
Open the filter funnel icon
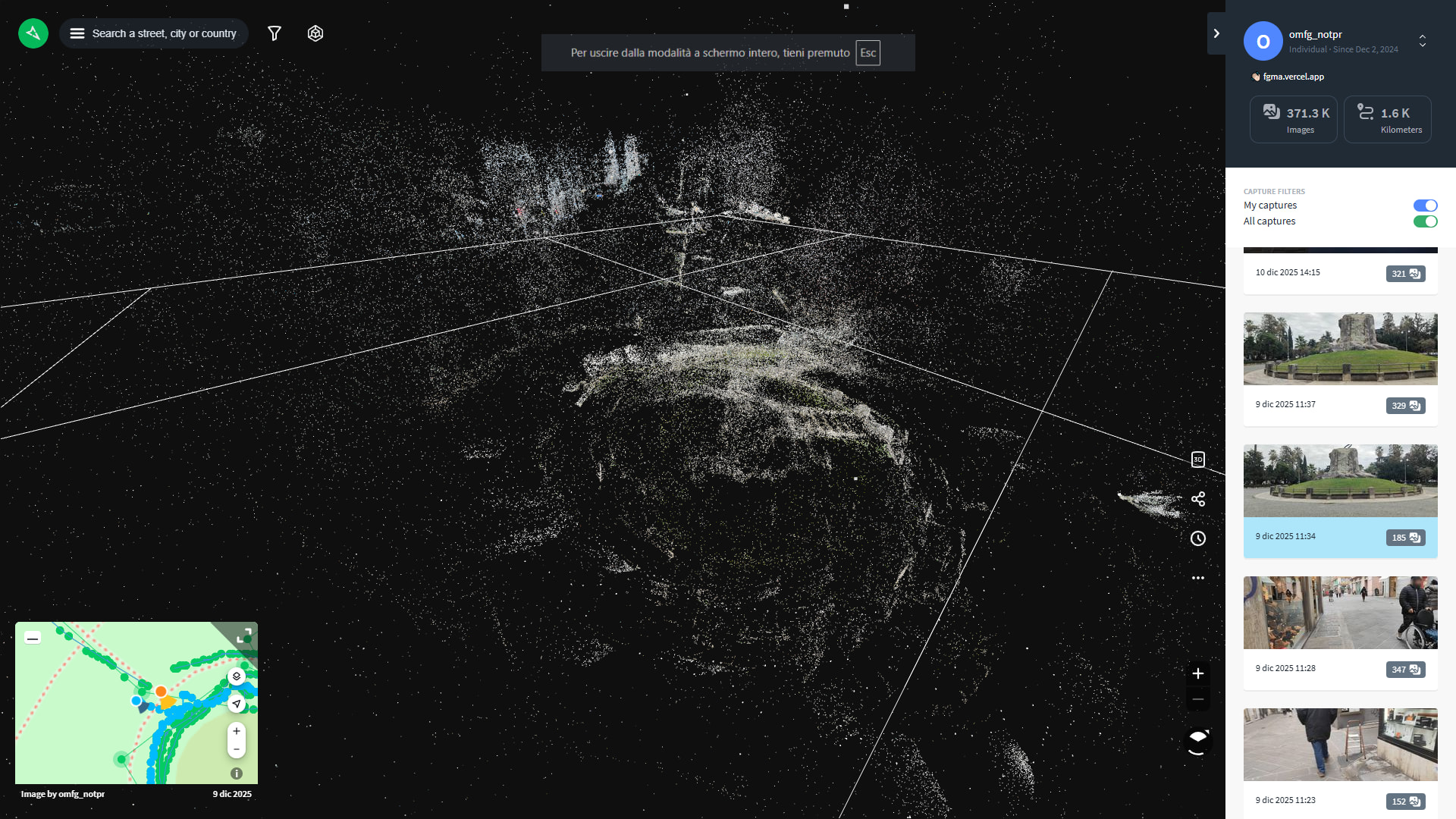click(275, 33)
